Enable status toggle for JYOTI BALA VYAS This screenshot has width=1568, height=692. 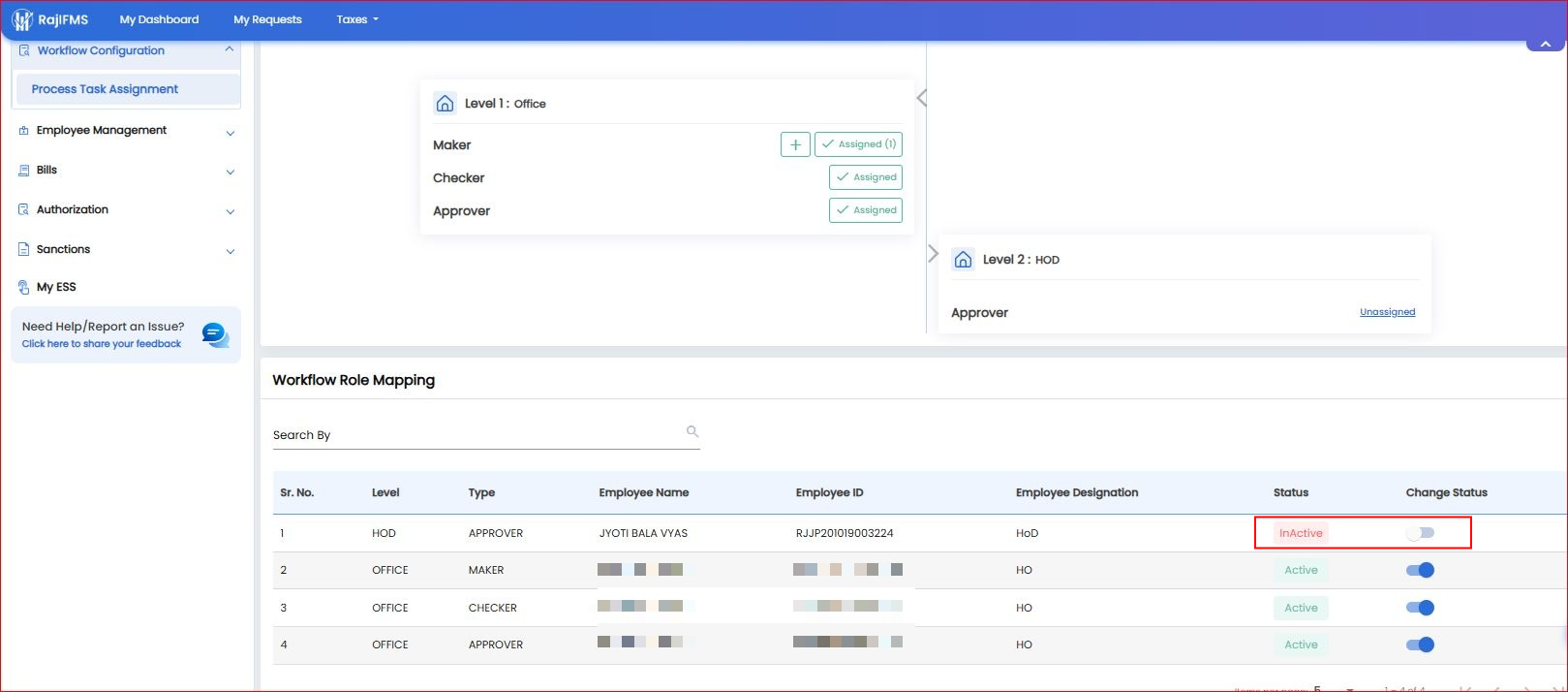click(1420, 533)
